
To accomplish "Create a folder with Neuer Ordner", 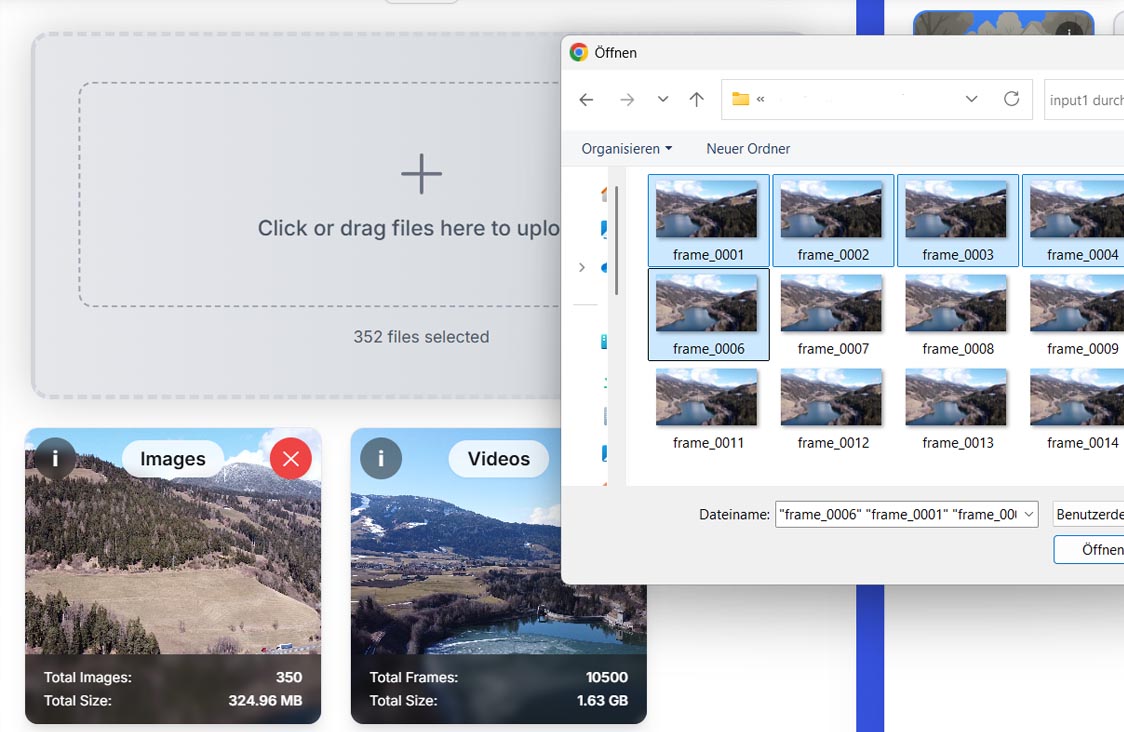I will pyautogui.click(x=747, y=148).
